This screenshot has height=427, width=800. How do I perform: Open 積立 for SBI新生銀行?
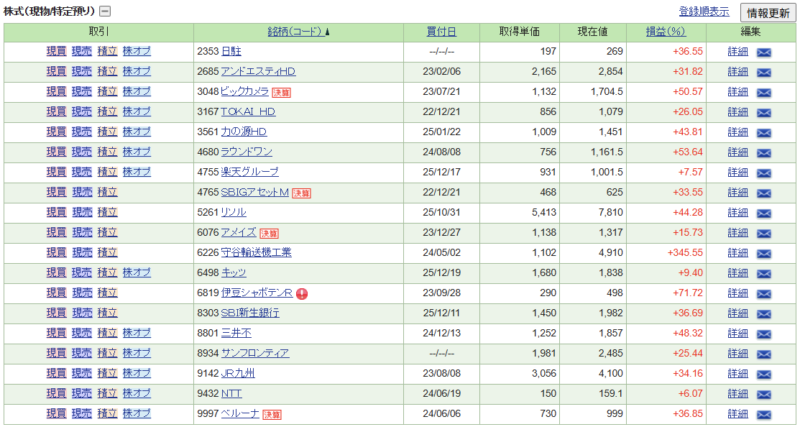tap(107, 313)
